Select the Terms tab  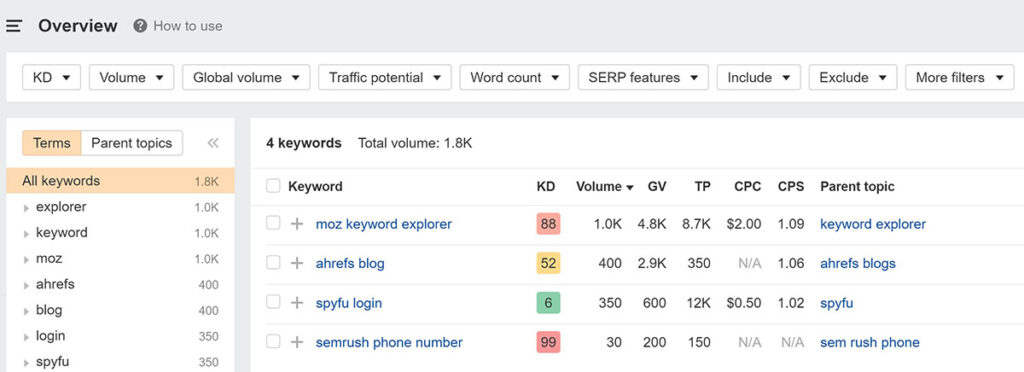(52, 143)
